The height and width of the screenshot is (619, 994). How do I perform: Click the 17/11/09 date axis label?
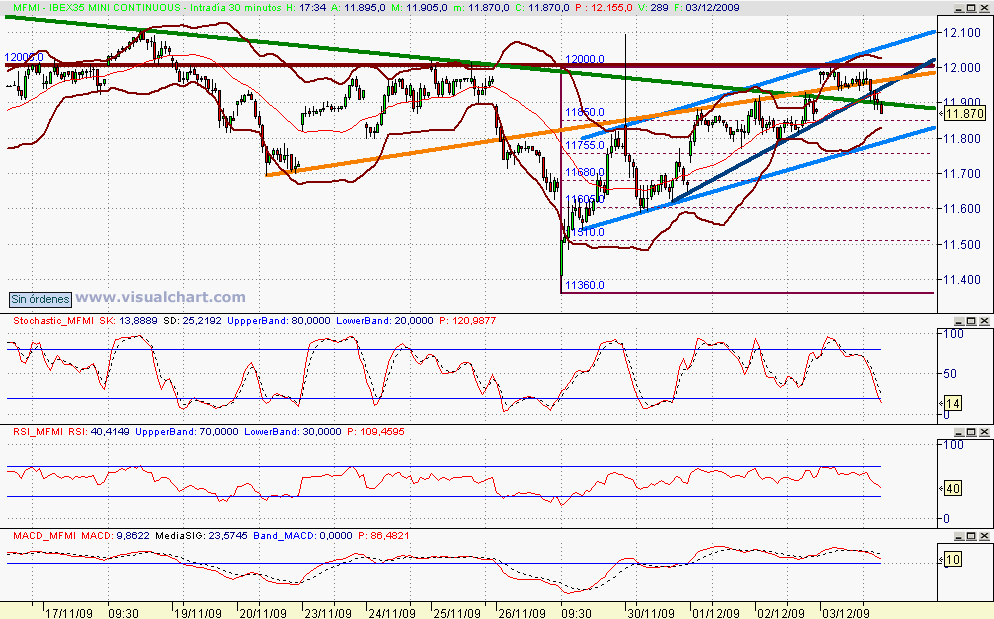(x=68, y=613)
